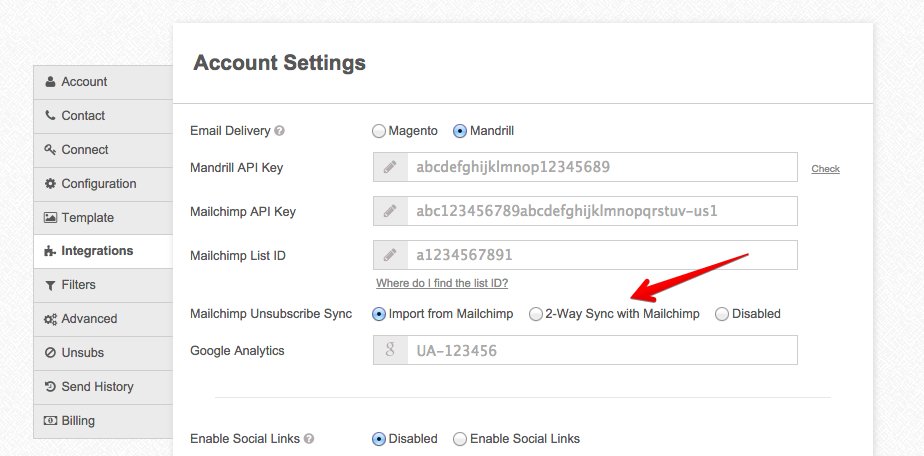Select the Enable Social Links radio button
The image size is (924, 456).
[460, 439]
